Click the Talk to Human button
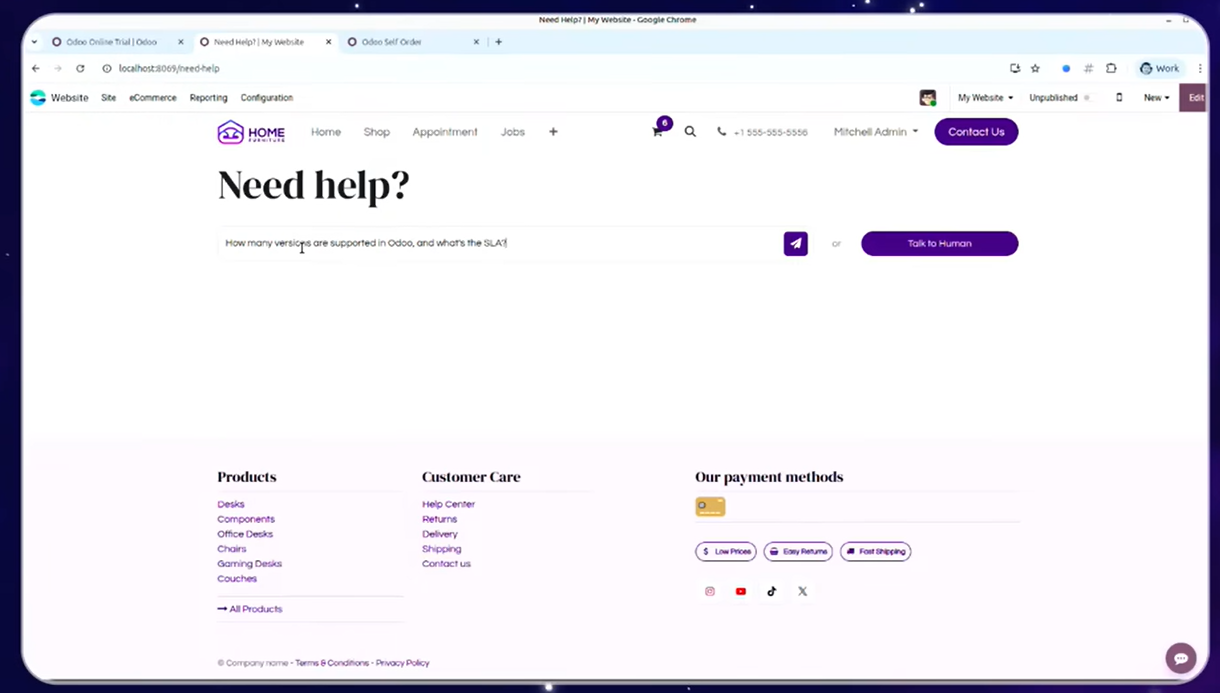 coord(939,243)
